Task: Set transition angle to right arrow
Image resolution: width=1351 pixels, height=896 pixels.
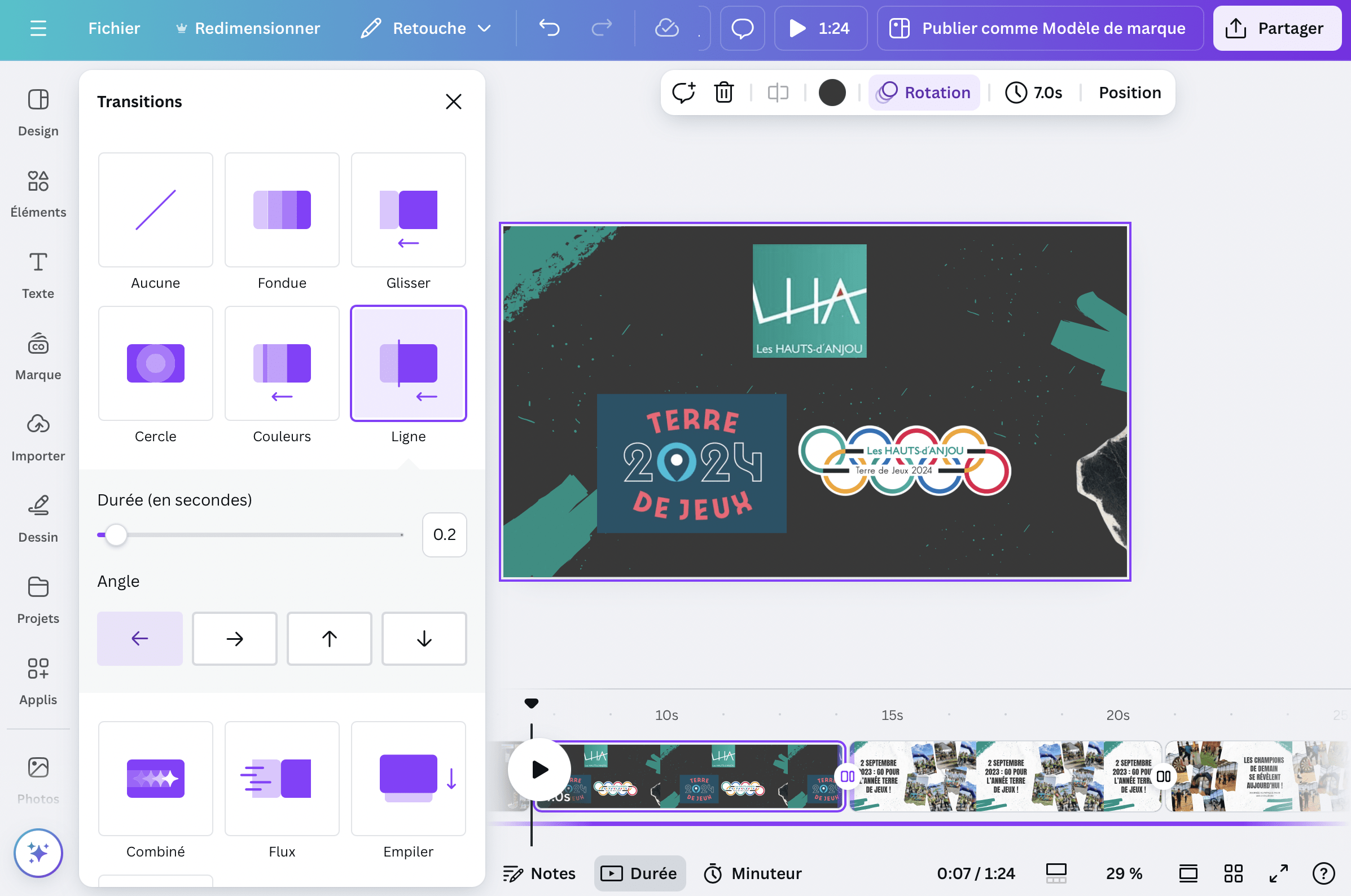Action: click(234, 638)
